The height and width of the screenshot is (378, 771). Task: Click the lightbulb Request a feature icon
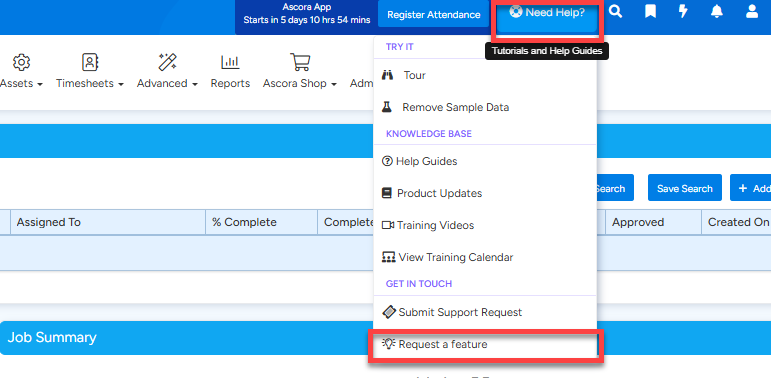[389, 344]
